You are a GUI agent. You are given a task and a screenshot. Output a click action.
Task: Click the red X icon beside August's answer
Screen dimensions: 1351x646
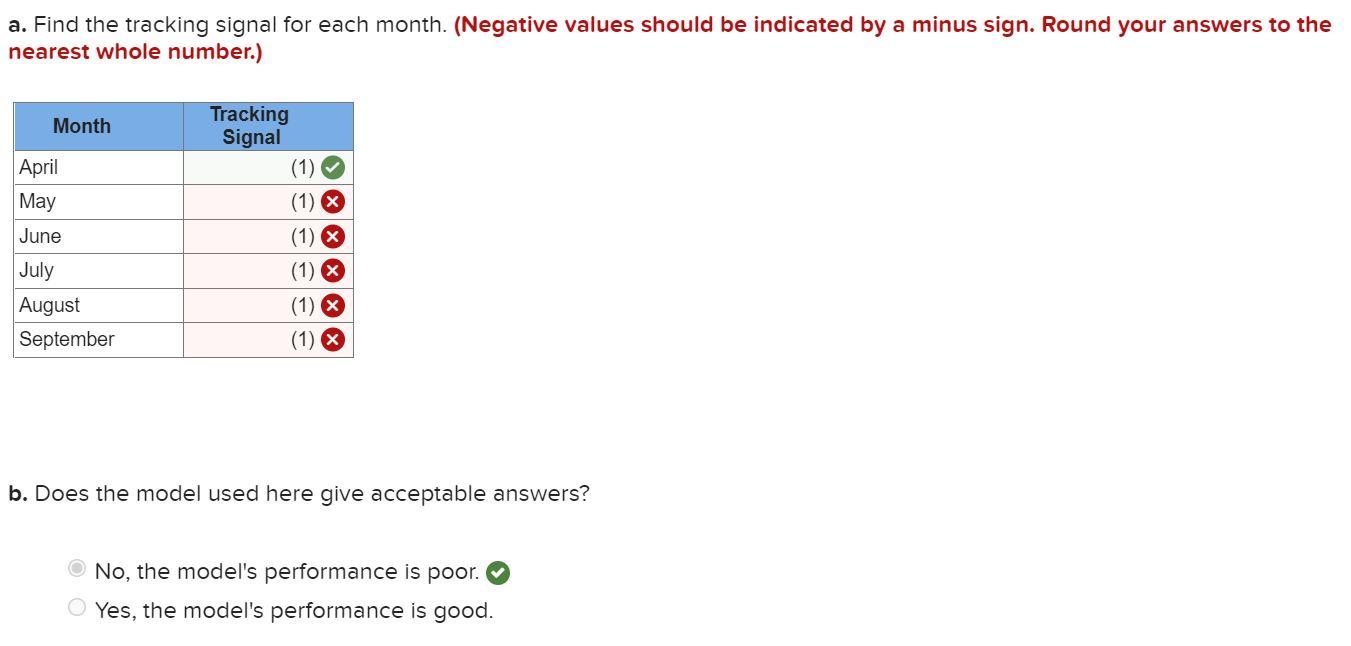(332, 305)
